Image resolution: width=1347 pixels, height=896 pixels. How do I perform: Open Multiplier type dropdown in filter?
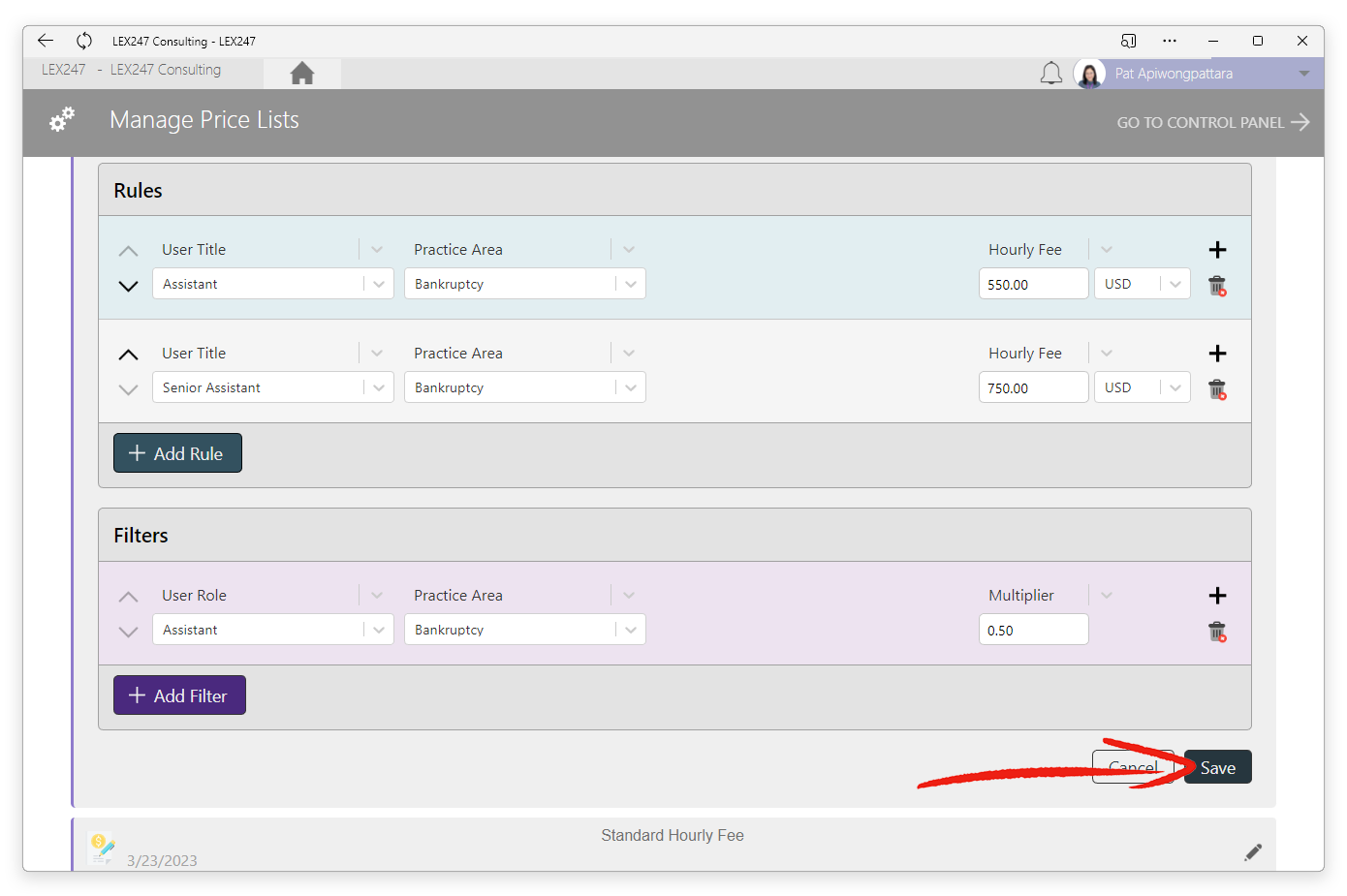[x=1107, y=596]
